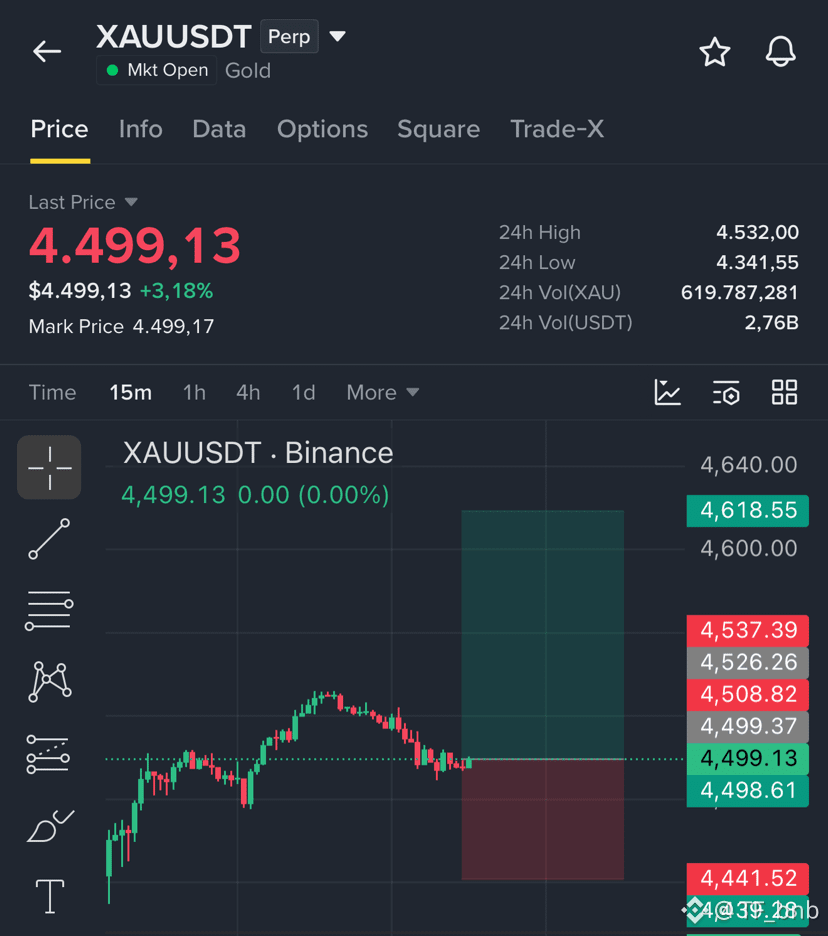Select the crosshair cursor tool
Viewport: 828px width, 936px height.
49,467
